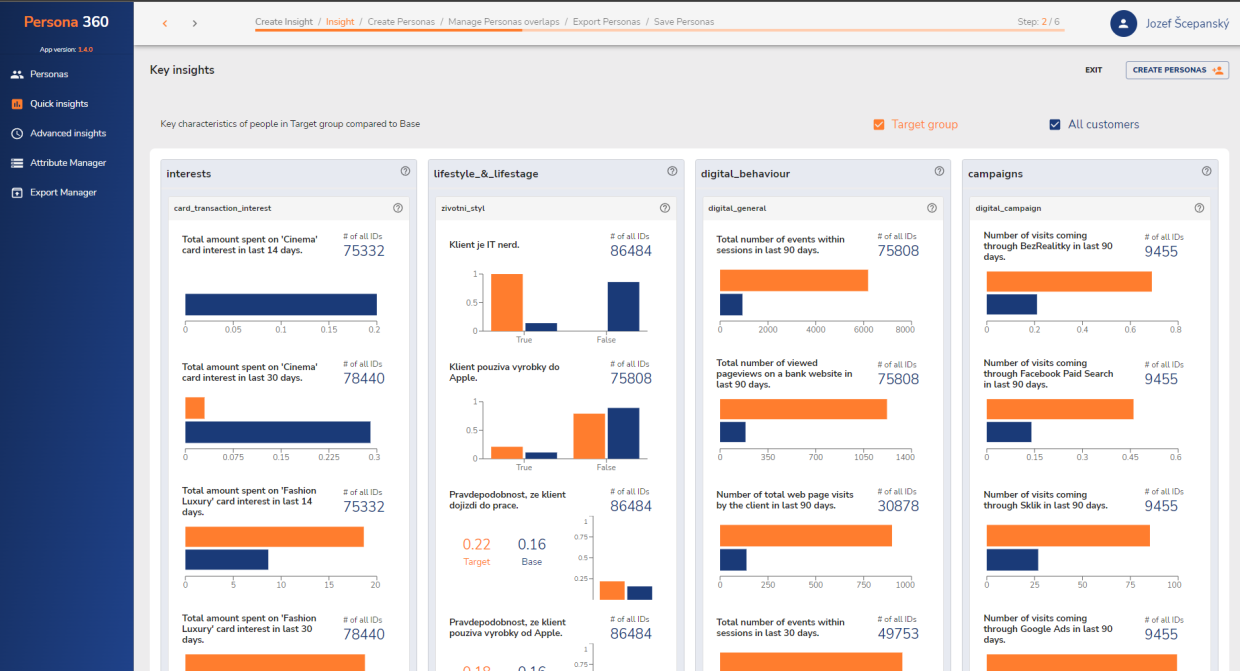Image resolution: width=1240 pixels, height=671 pixels.
Task: Click the 0.16 Base value under commute probability
Action: (532, 545)
